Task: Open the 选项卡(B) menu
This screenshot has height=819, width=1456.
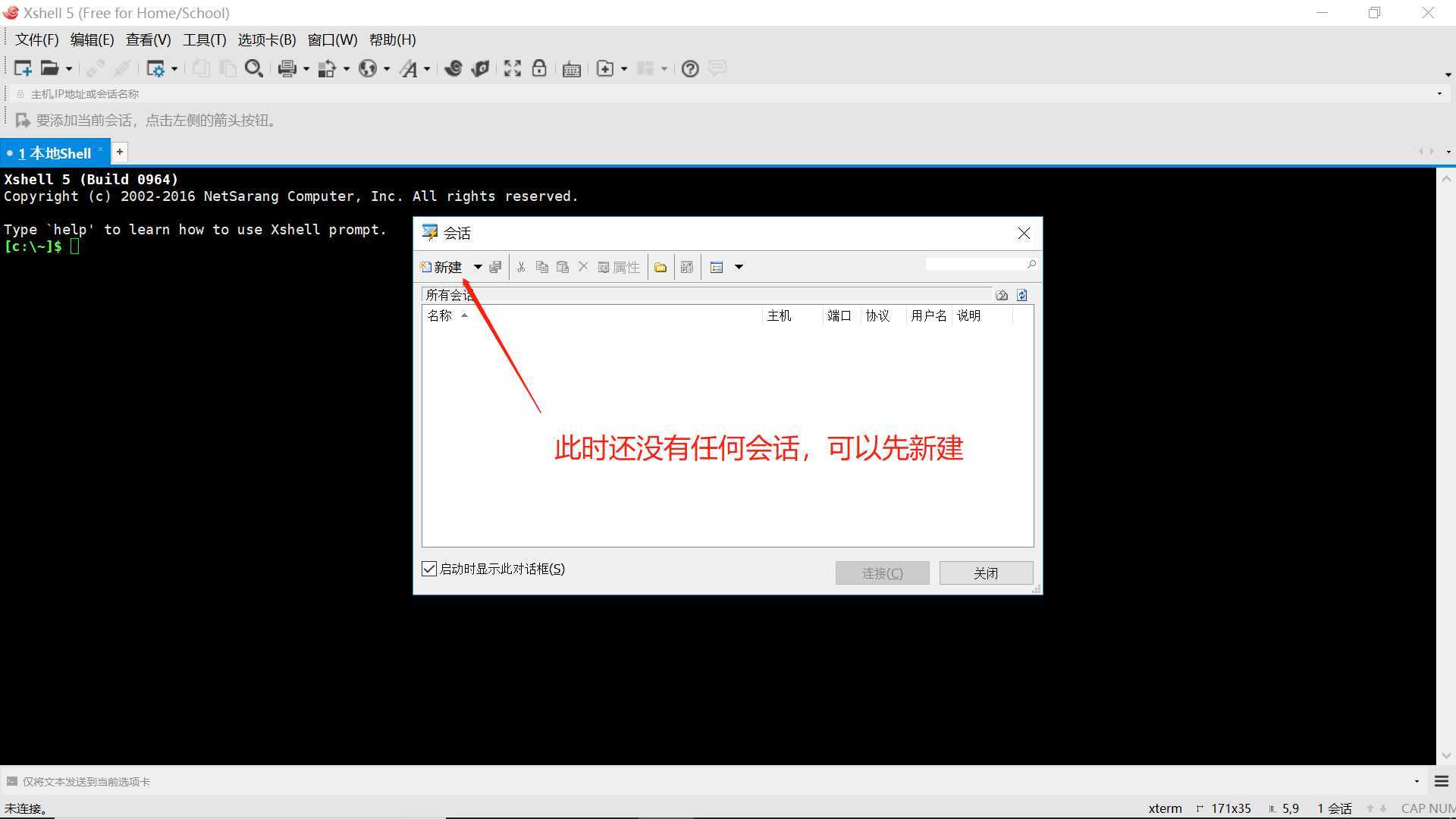Action: click(x=267, y=39)
